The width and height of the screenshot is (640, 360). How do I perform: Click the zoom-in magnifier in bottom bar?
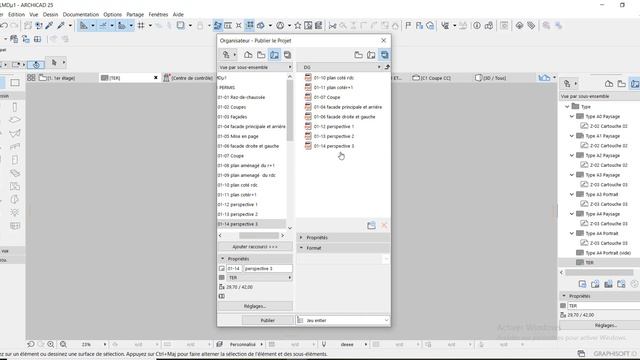click(51, 344)
